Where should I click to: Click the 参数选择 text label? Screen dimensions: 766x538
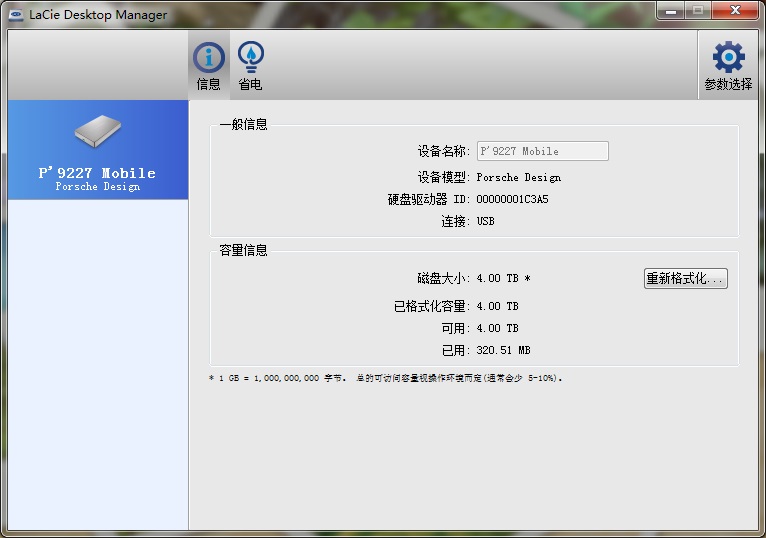point(728,85)
